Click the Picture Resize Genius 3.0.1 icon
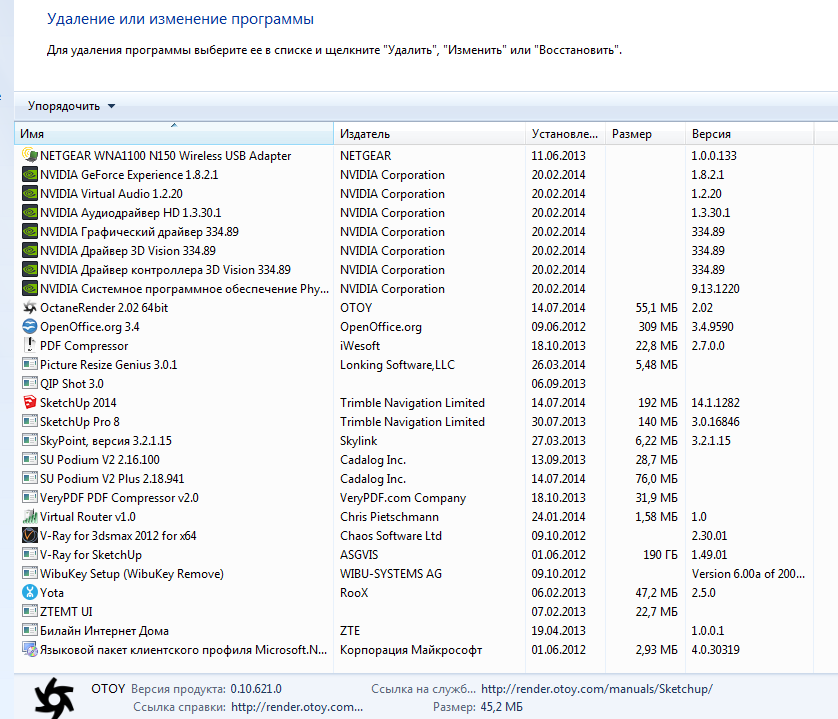The image size is (838, 719). click(30, 365)
